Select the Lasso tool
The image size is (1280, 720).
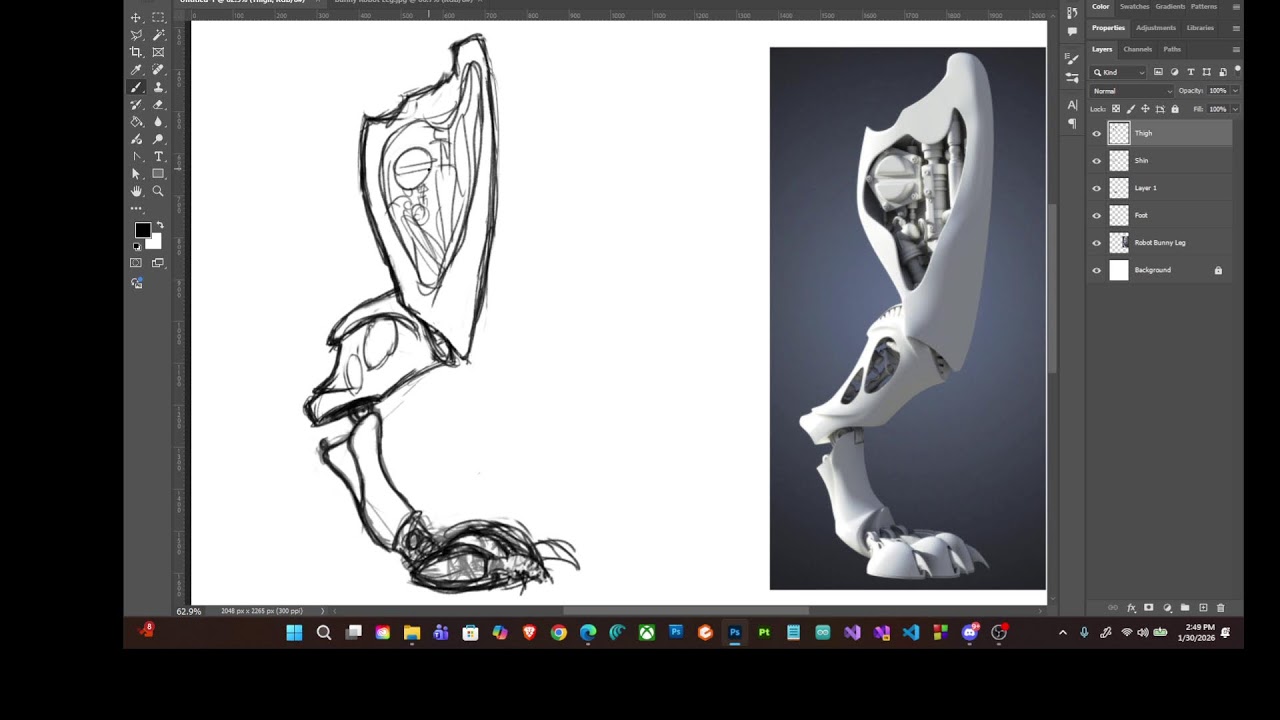click(x=136, y=35)
